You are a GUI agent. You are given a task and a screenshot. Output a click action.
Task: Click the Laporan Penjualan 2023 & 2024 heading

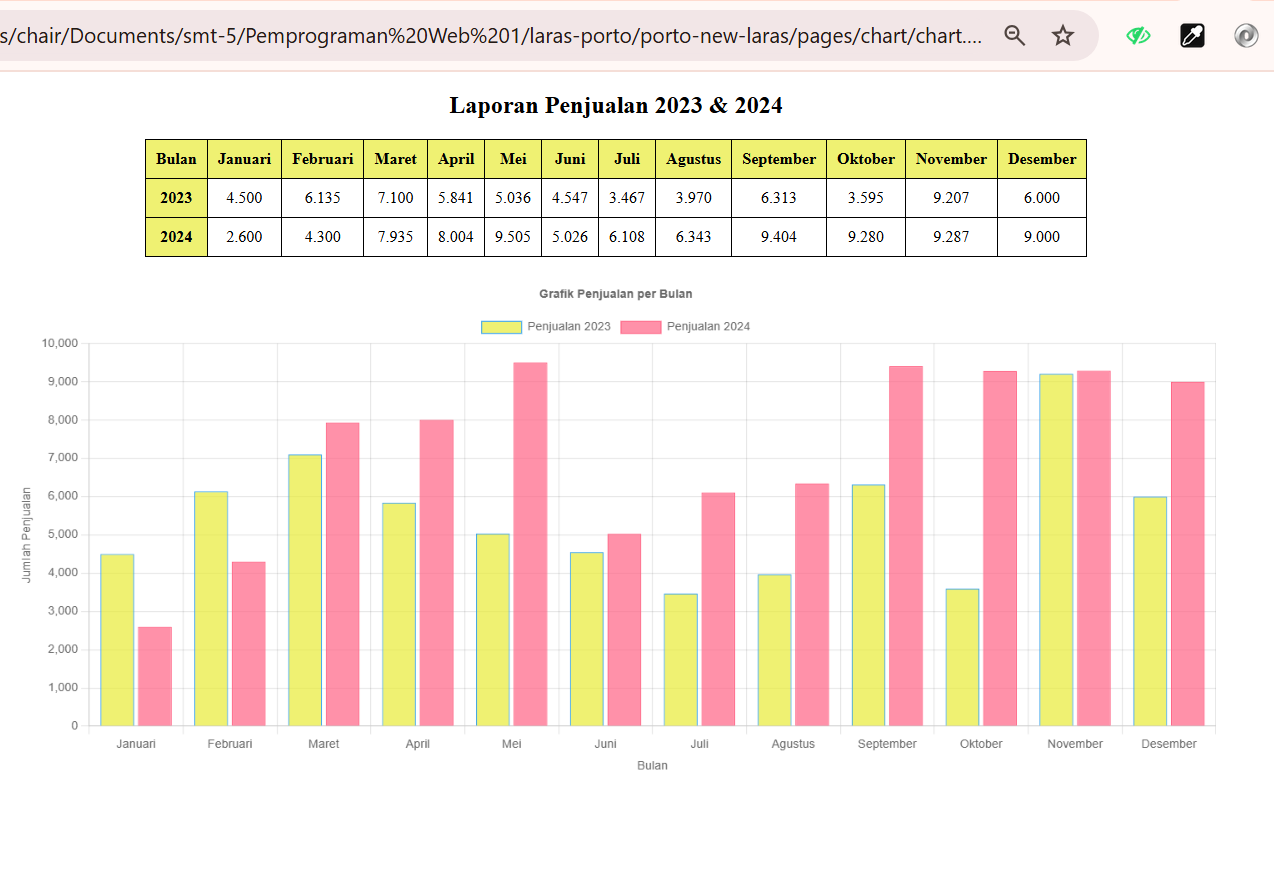click(x=616, y=105)
